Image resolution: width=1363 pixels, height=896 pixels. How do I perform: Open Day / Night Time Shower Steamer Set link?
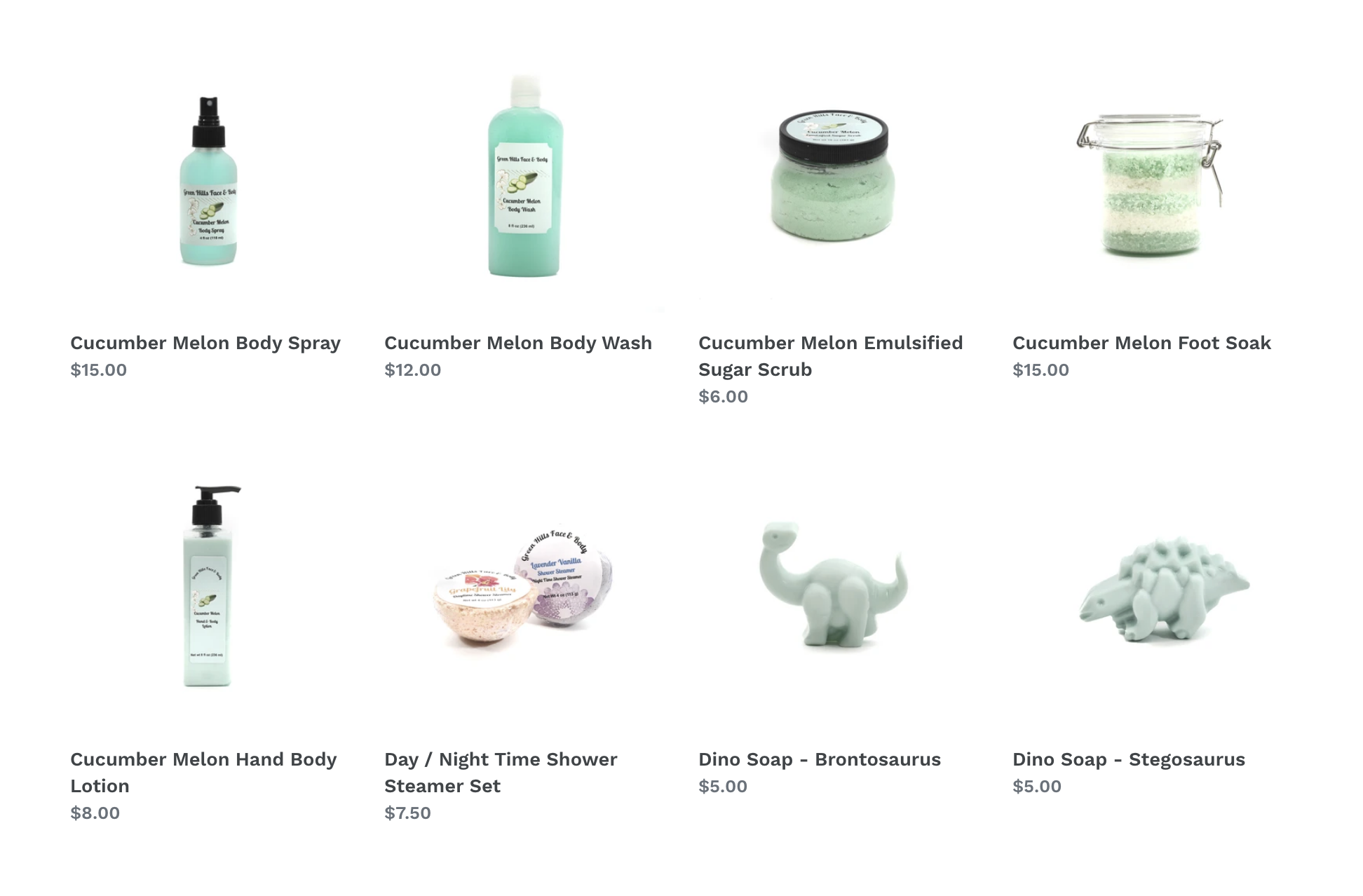click(501, 773)
